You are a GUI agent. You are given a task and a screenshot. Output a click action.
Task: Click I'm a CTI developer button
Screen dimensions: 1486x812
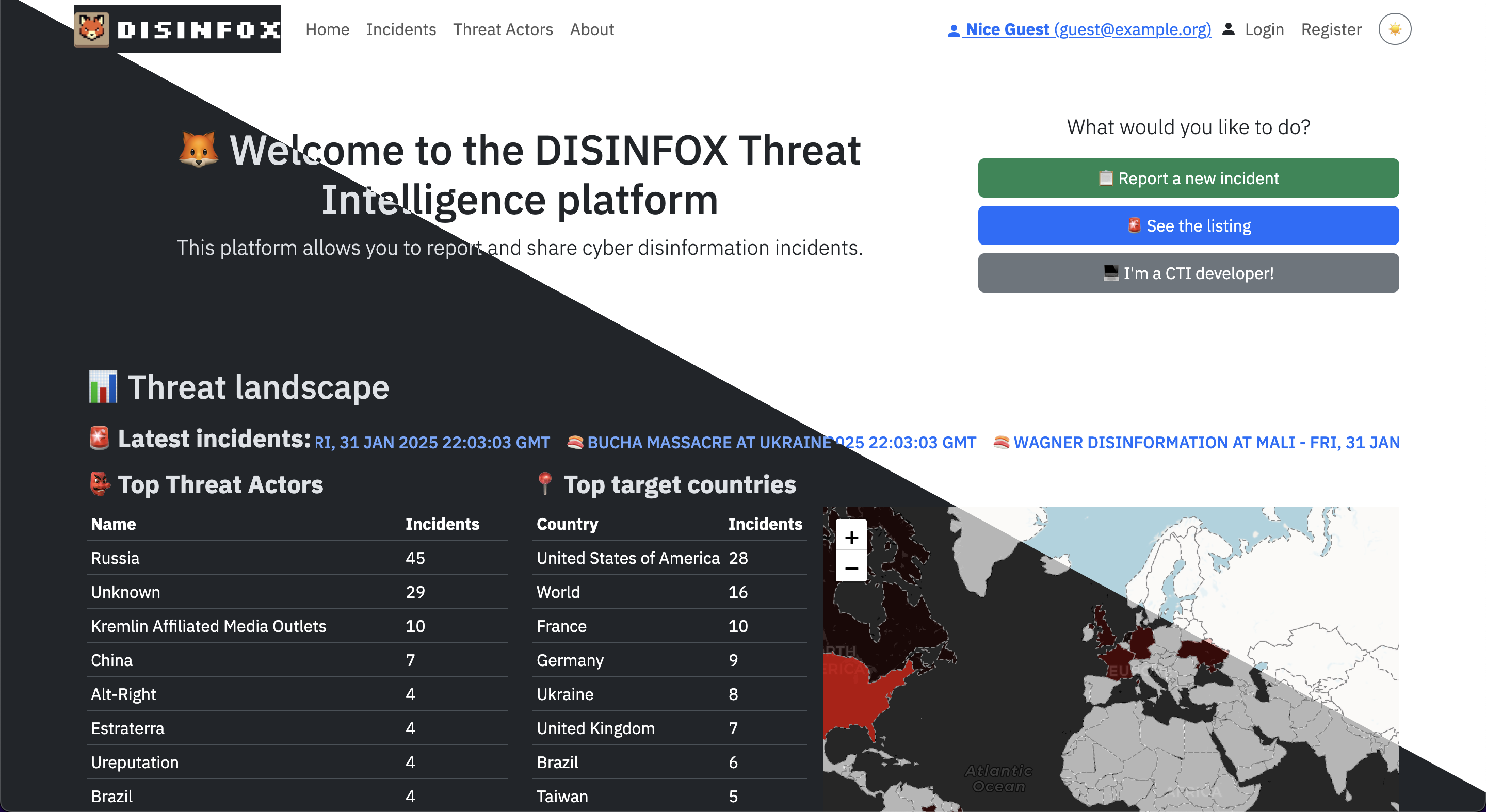click(1188, 272)
